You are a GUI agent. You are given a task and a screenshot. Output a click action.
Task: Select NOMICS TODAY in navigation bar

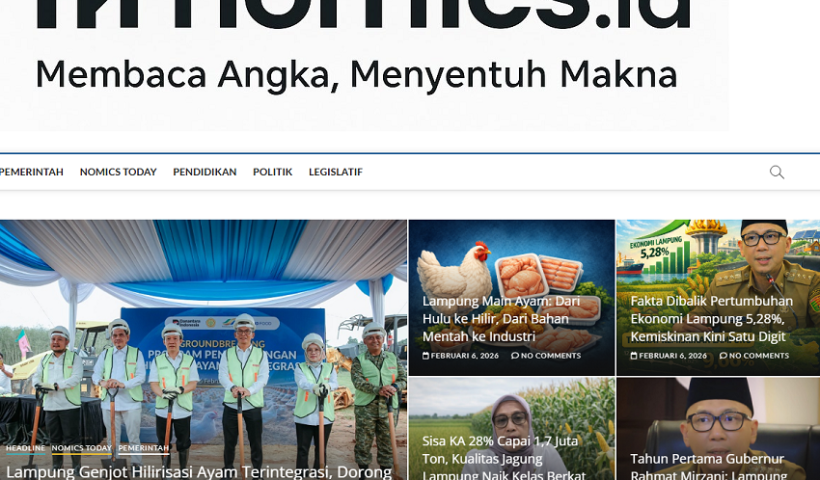tap(118, 172)
